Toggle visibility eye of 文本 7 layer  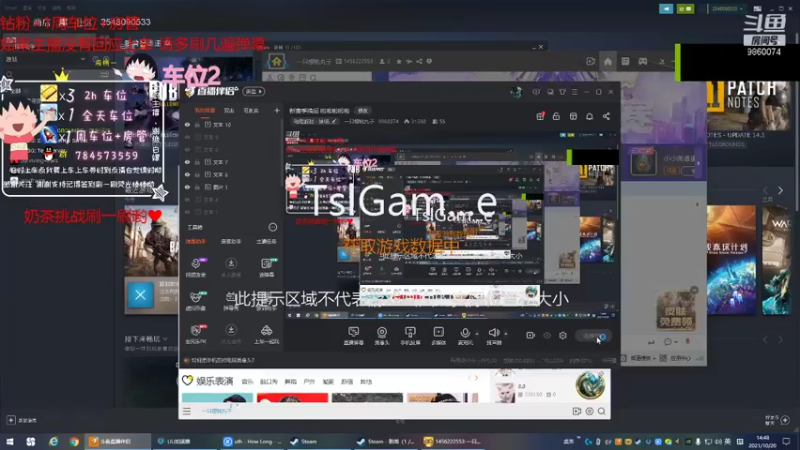[187, 162]
